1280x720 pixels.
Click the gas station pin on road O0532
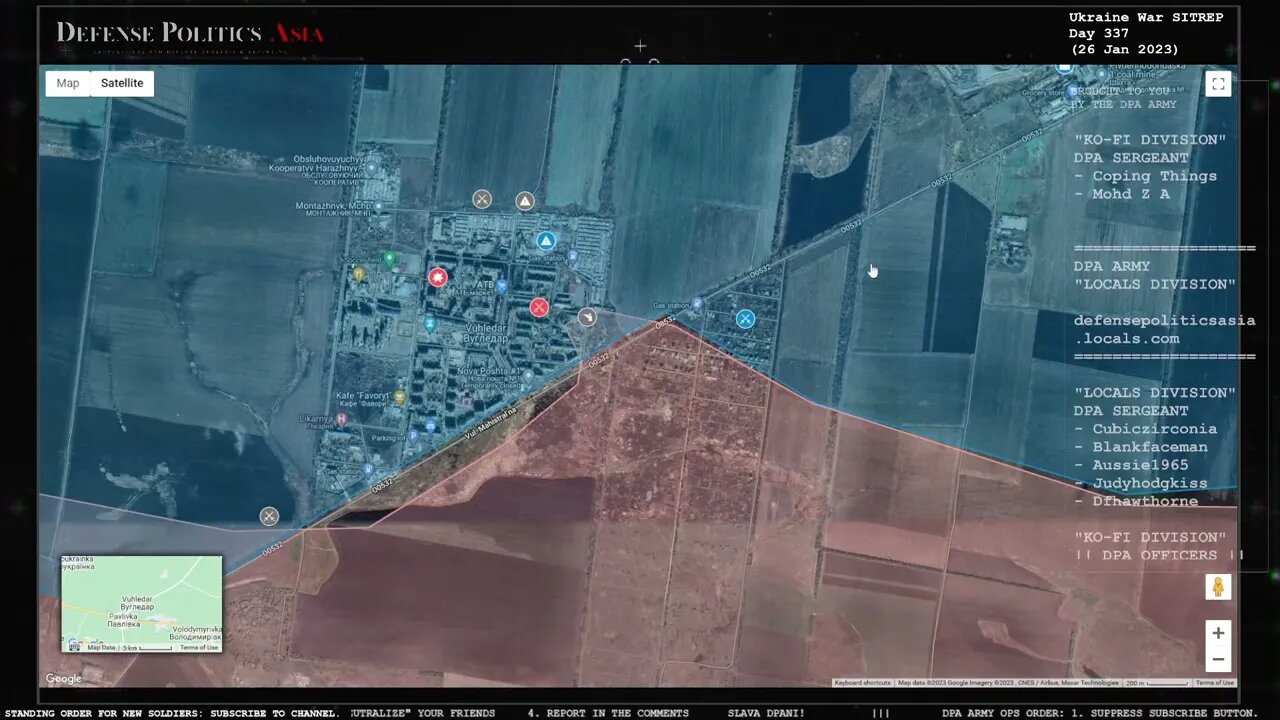(698, 303)
